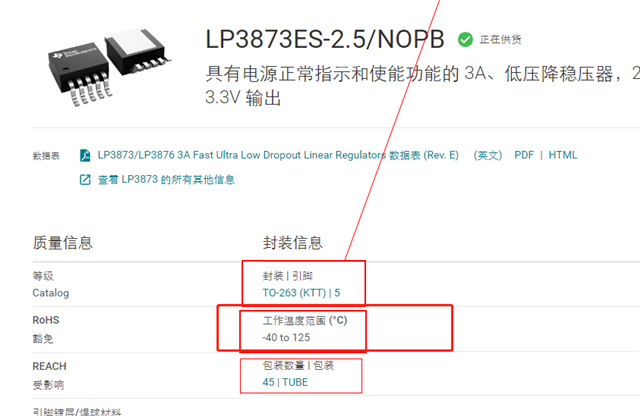The height and width of the screenshot is (416, 640).
Task: Open the PDF version of the datasheet
Action: point(524,155)
